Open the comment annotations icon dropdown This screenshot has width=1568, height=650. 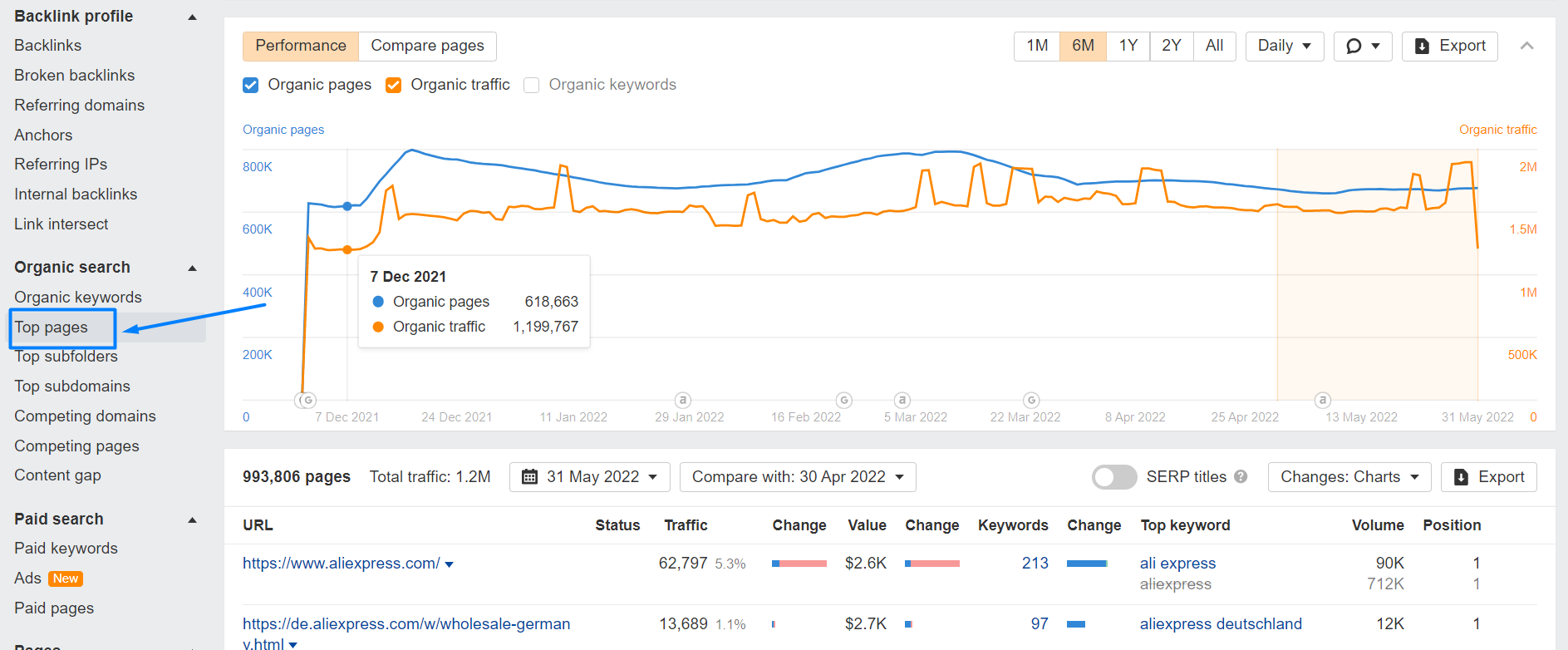click(1363, 46)
